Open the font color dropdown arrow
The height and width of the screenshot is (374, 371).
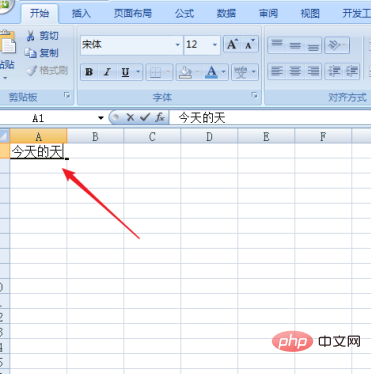coord(224,72)
